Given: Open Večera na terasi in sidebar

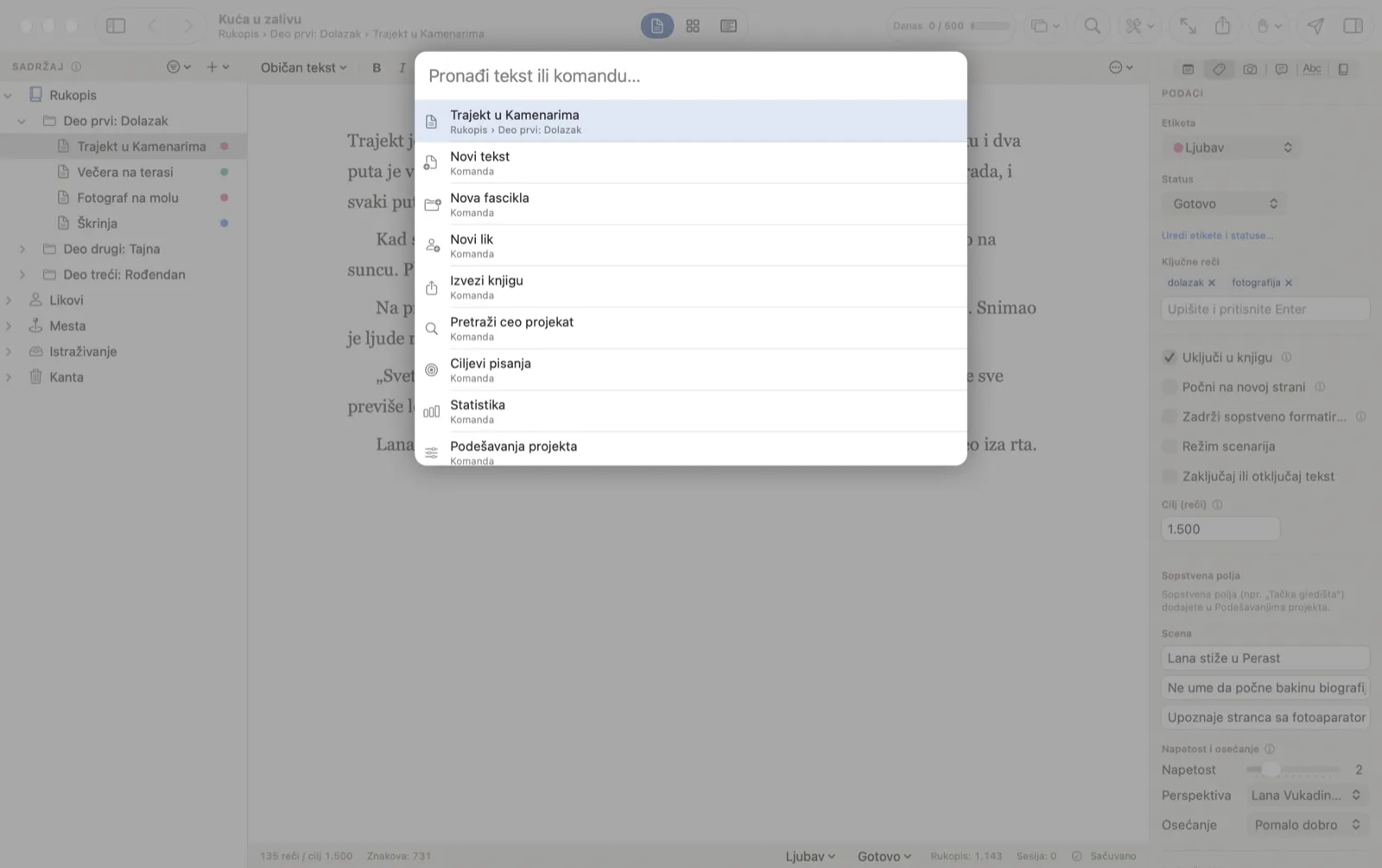Looking at the screenshot, I should point(125,172).
